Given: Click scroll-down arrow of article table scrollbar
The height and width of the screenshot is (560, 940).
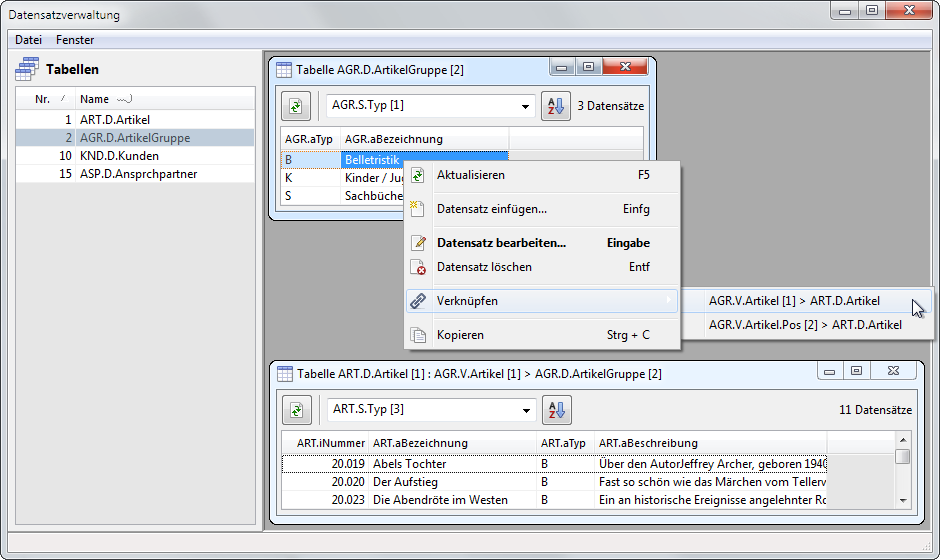Looking at the screenshot, I should 902,500.
